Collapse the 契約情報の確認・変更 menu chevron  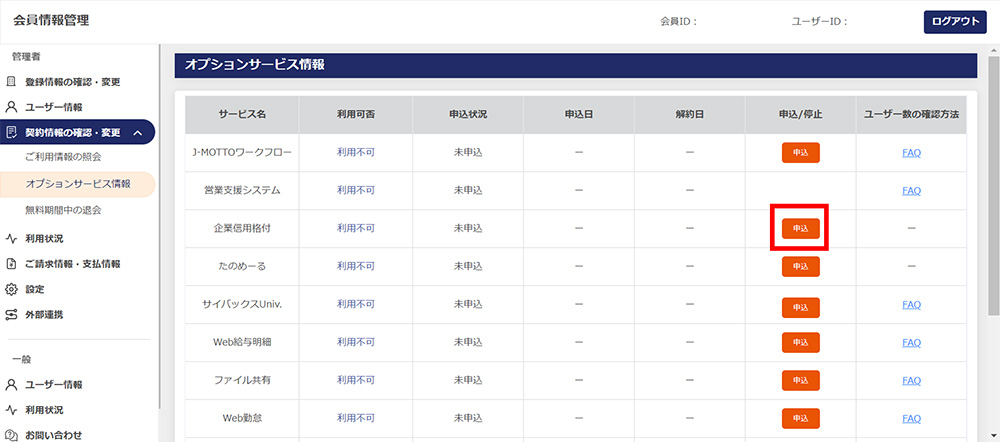pyautogui.click(x=137, y=132)
